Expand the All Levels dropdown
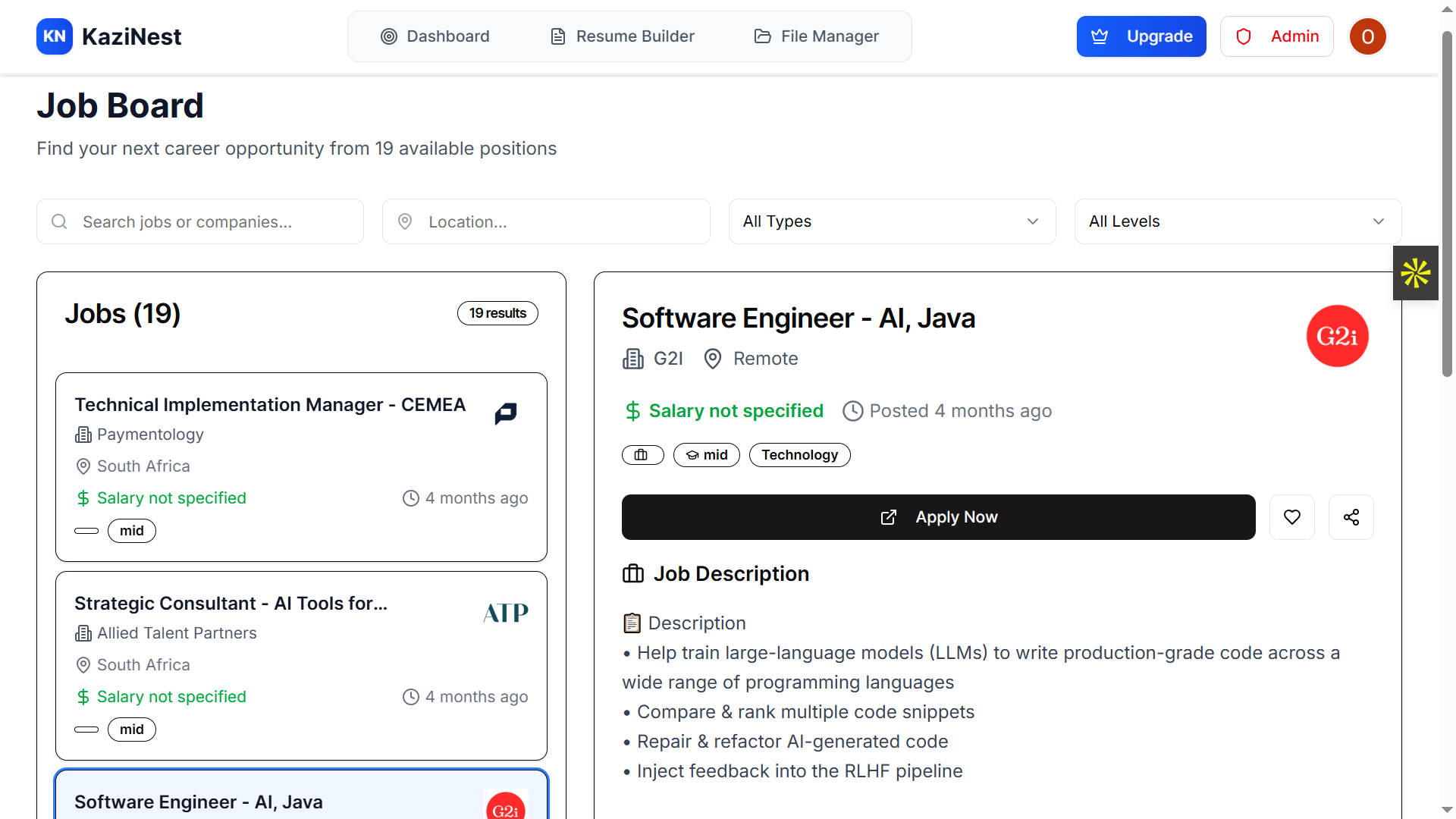1456x819 pixels. 1238,221
